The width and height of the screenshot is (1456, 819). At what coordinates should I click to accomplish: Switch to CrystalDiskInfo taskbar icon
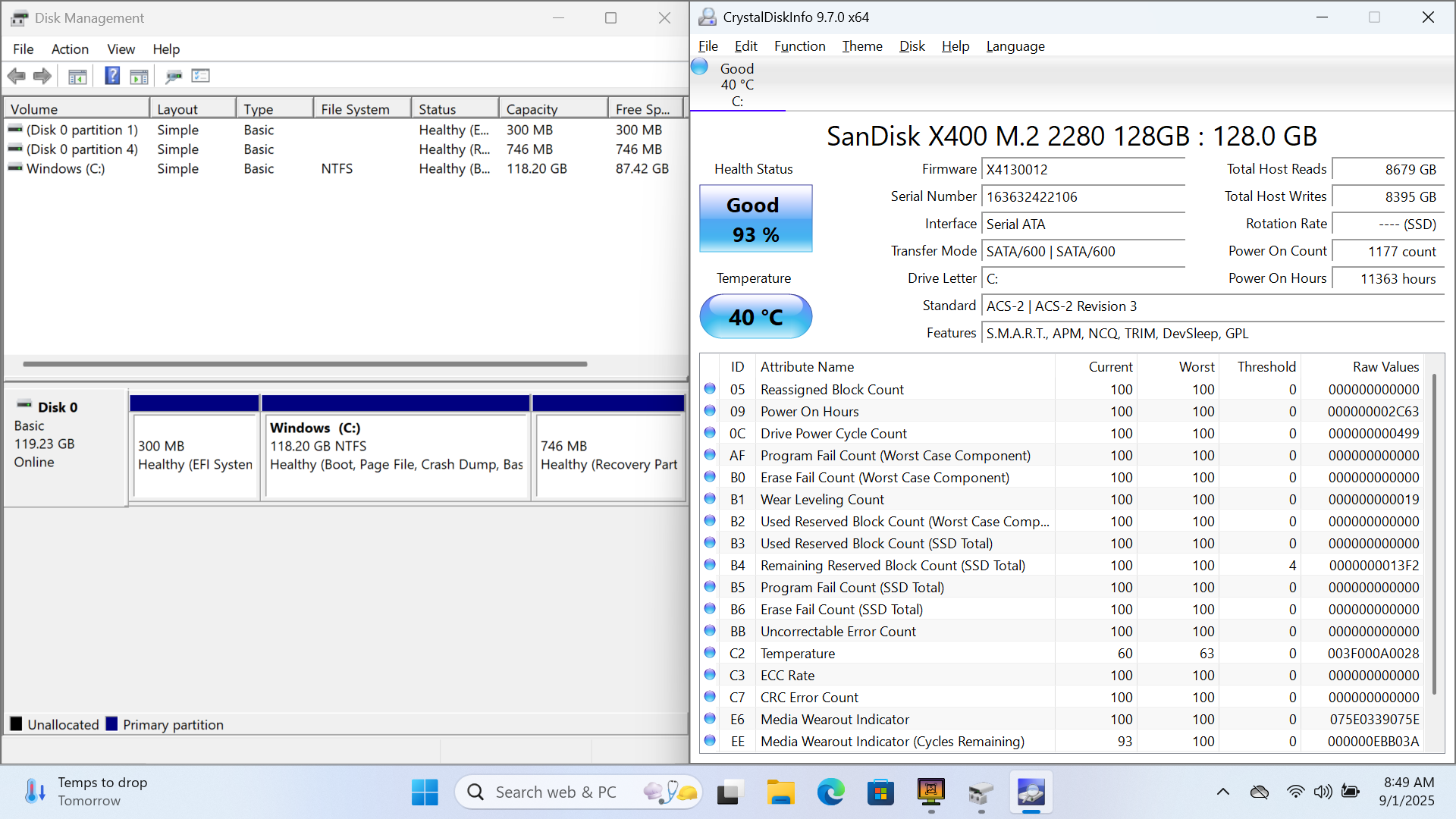click(1031, 792)
